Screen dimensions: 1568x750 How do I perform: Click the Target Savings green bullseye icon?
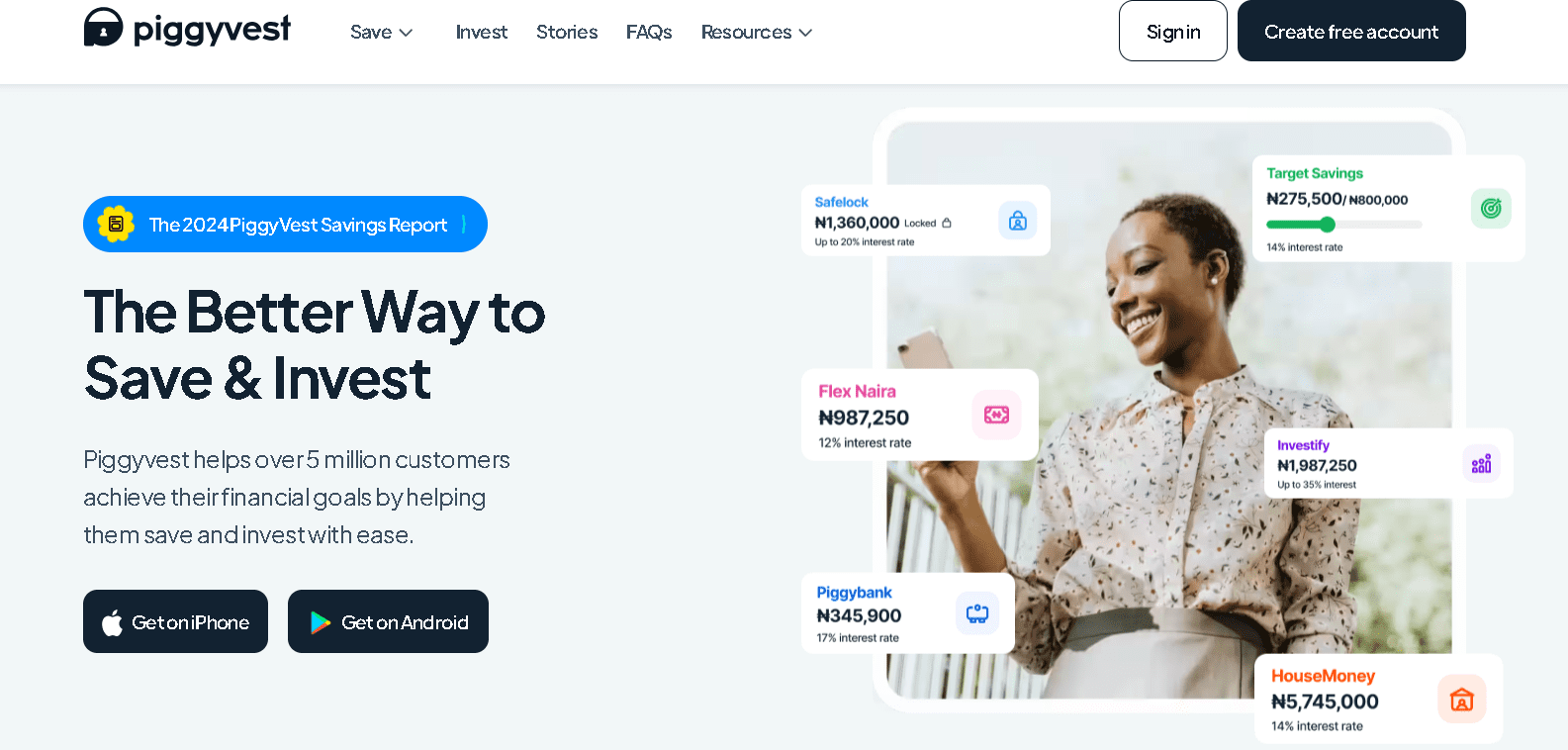[x=1491, y=208]
